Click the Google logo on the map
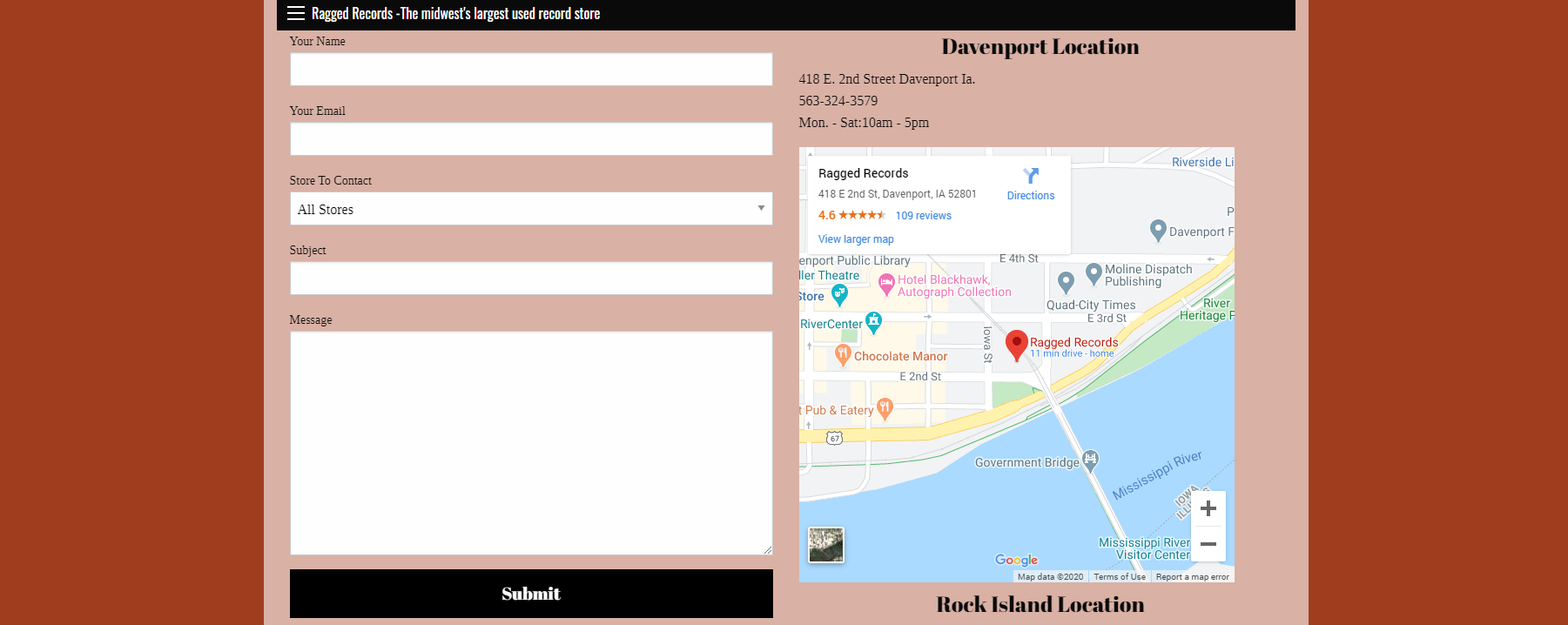Image resolution: width=1568 pixels, height=625 pixels. [1017, 560]
